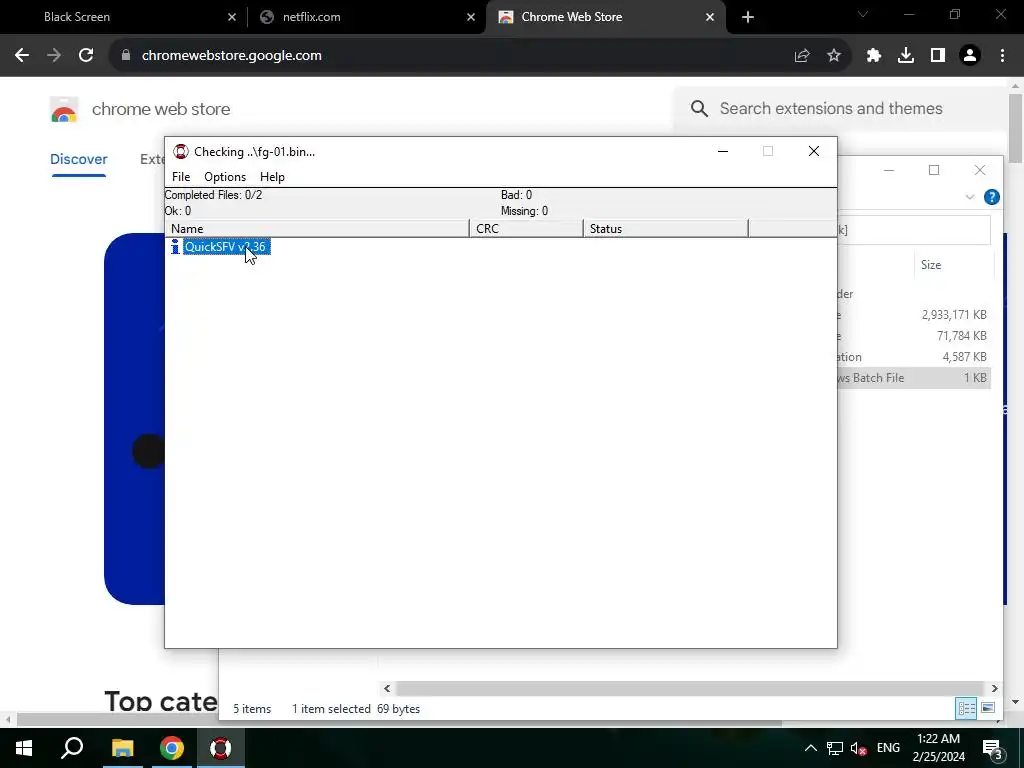Click the network tray icon
This screenshot has height=768, width=1024.
[835, 748]
